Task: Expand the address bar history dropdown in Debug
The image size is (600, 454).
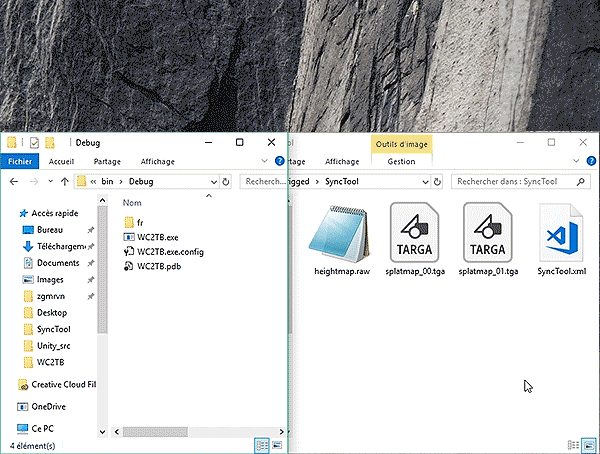Action: click(x=213, y=182)
